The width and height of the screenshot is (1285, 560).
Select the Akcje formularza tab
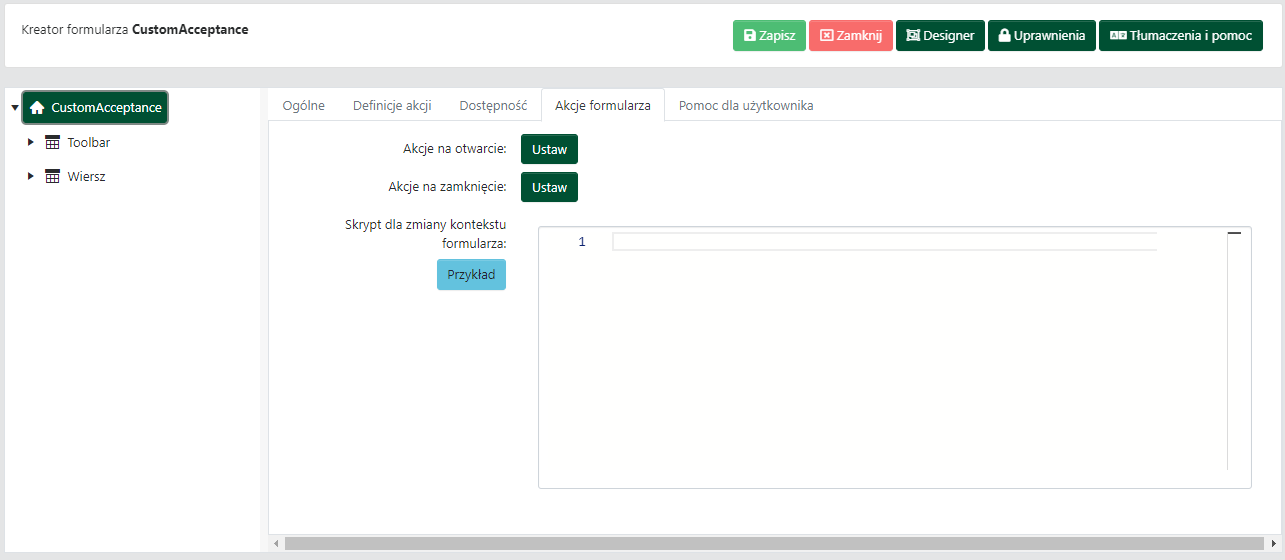[x=603, y=105]
